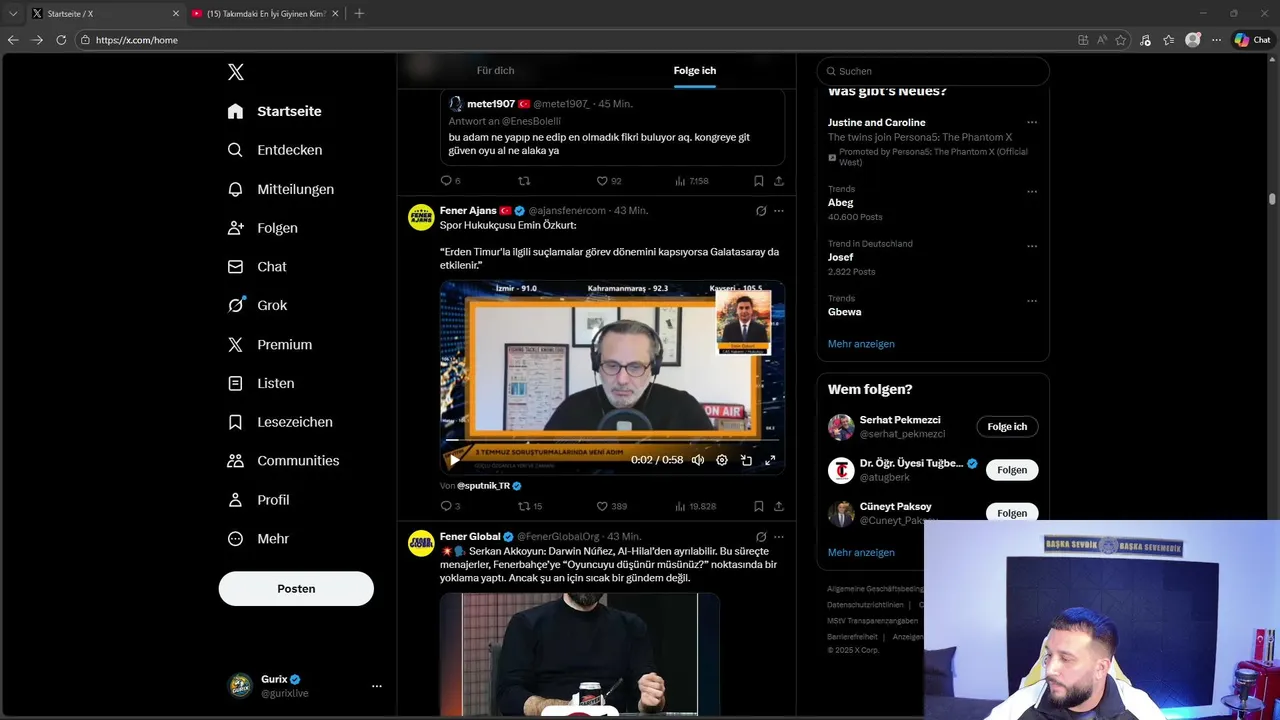Open more options on Fener Global post
The height and width of the screenshot is (720, 1280).
tap(779, 537)
